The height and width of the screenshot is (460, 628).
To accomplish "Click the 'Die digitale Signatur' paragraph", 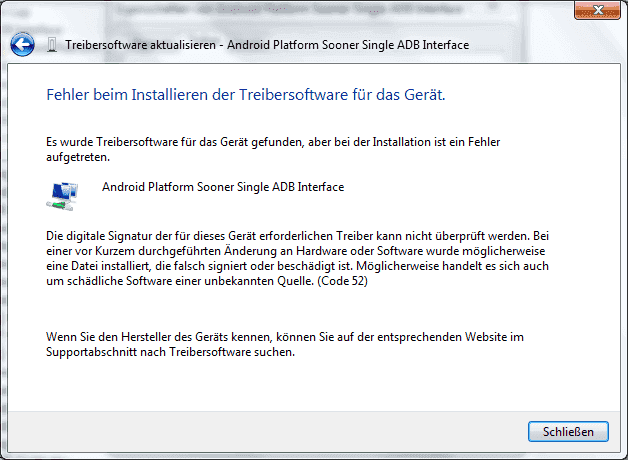I will click(297, 258).
